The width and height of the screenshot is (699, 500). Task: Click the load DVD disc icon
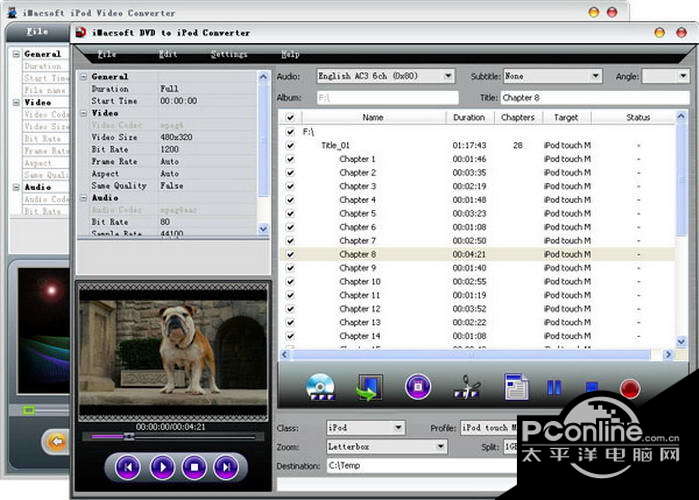pyautogui.click(x=322, y=386)
